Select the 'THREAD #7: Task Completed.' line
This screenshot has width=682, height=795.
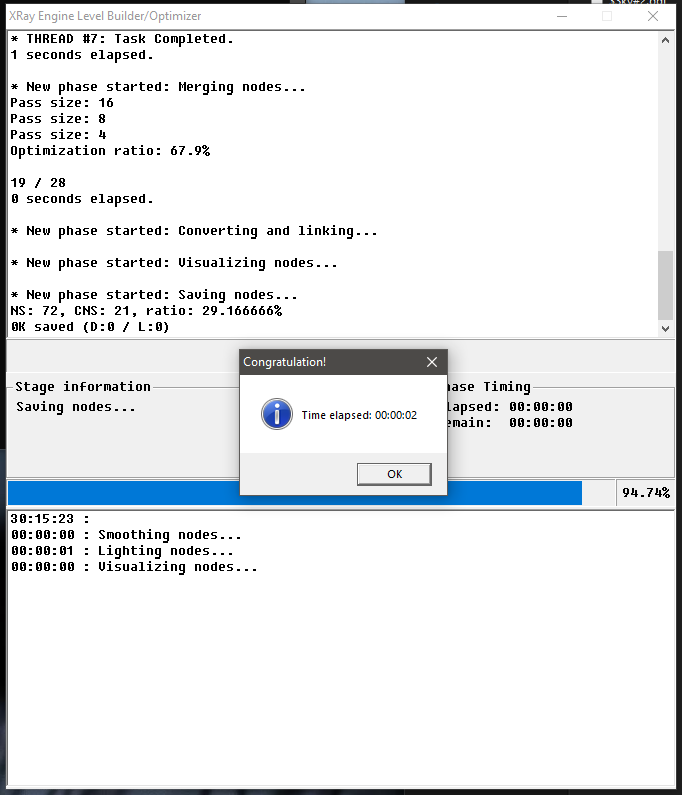[122, 39]
